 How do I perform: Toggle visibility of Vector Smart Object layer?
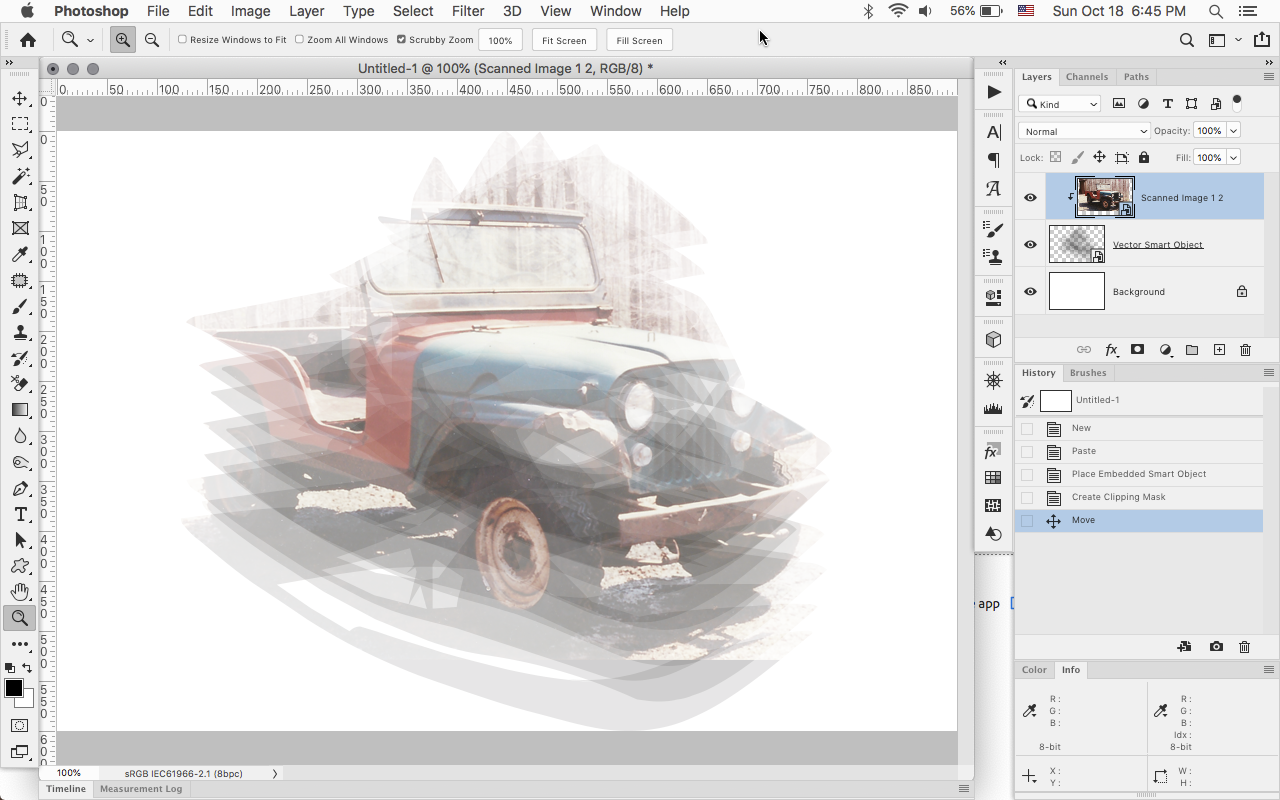pos(1029,244)
